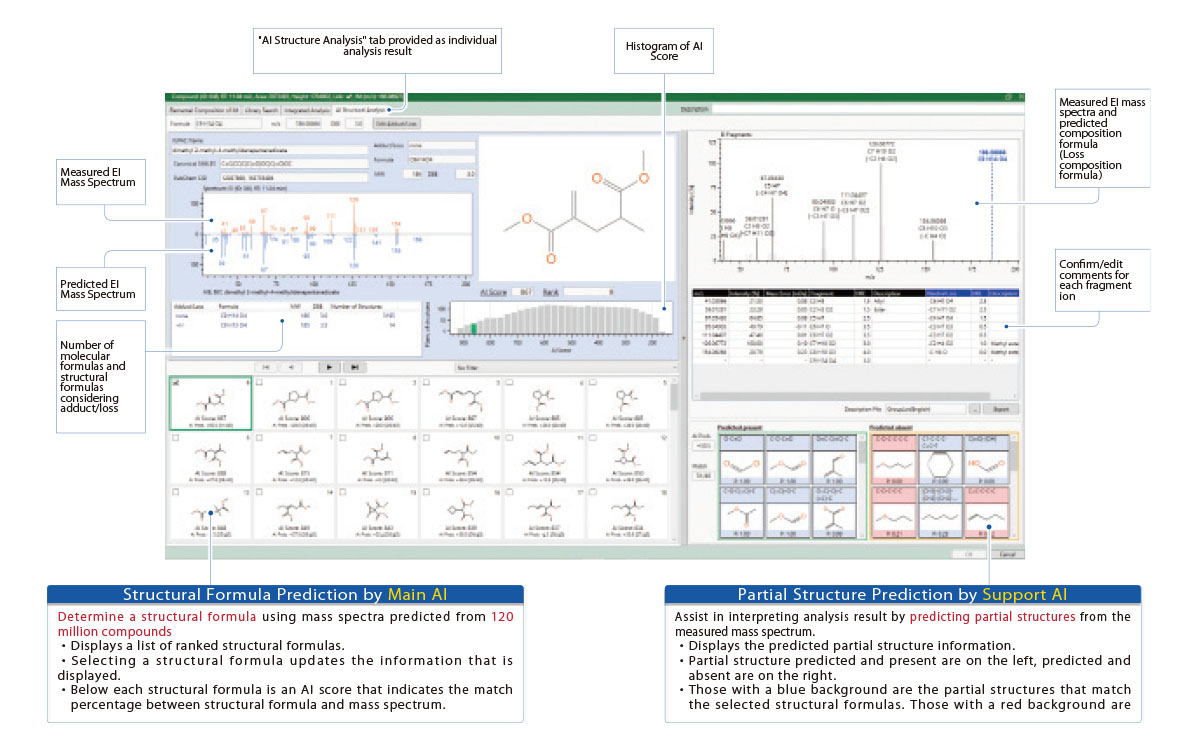This screenshot has width=1189, height=744.
Task: Click the Rank value field
Action: pyautogui.click(x=589, y=292)
